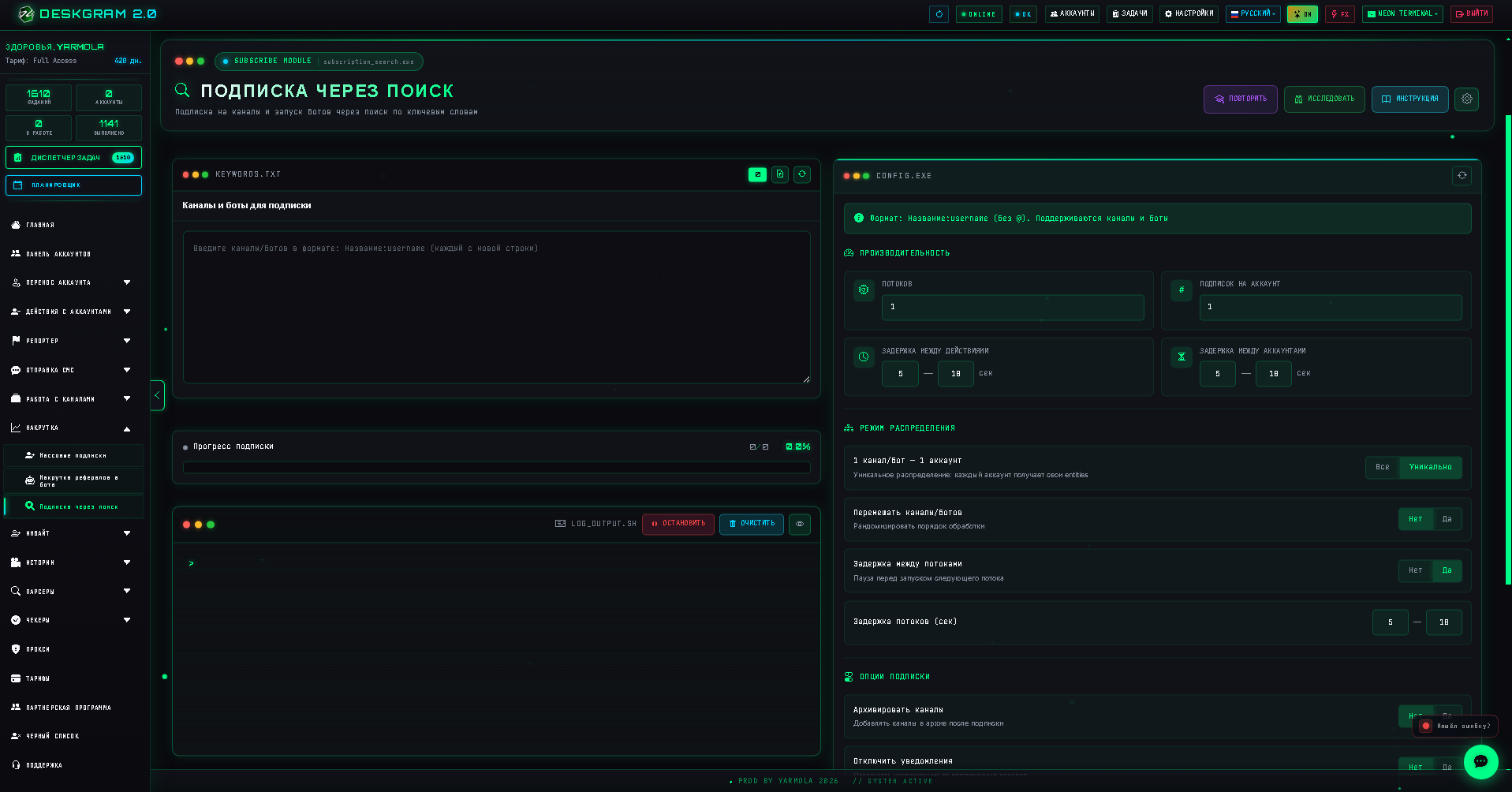Click the reset icon in CONFIG.EXE header
This screenshot has height=792, width=1512.
click(1462, 176)
